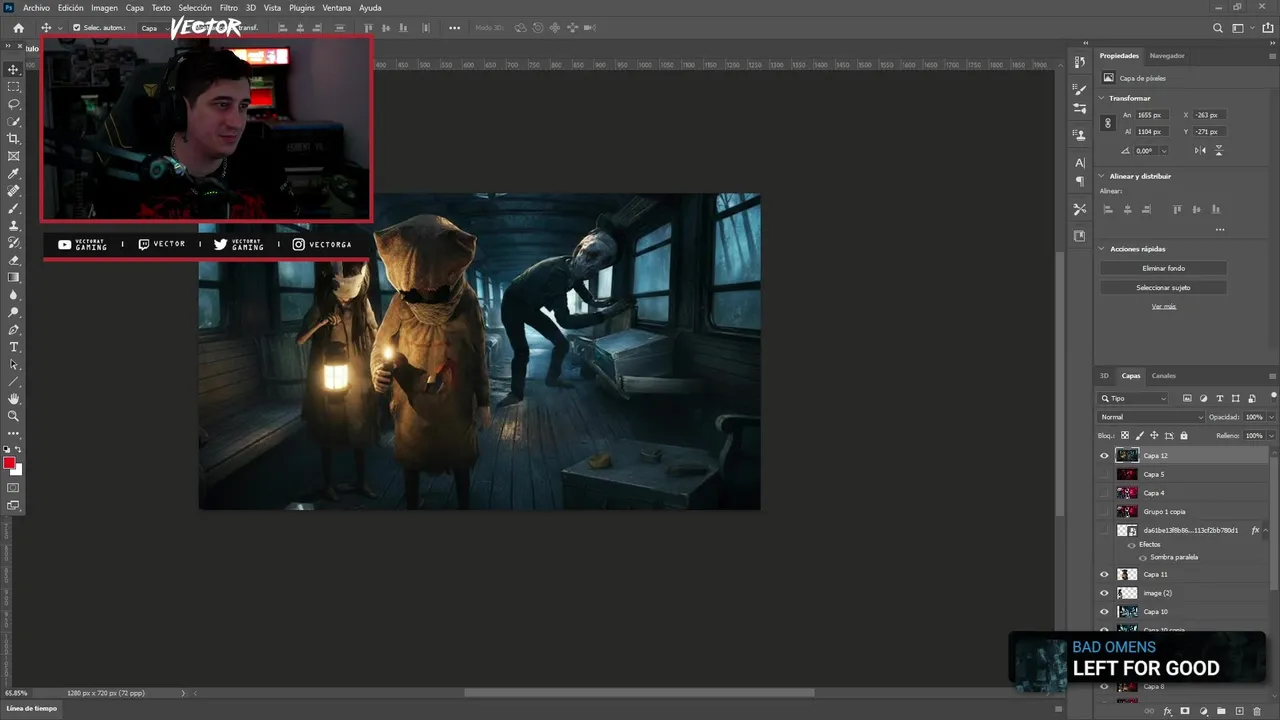Flip vertically in the Transformar section
1280x720 pixels.
[x=1219, y=151]
